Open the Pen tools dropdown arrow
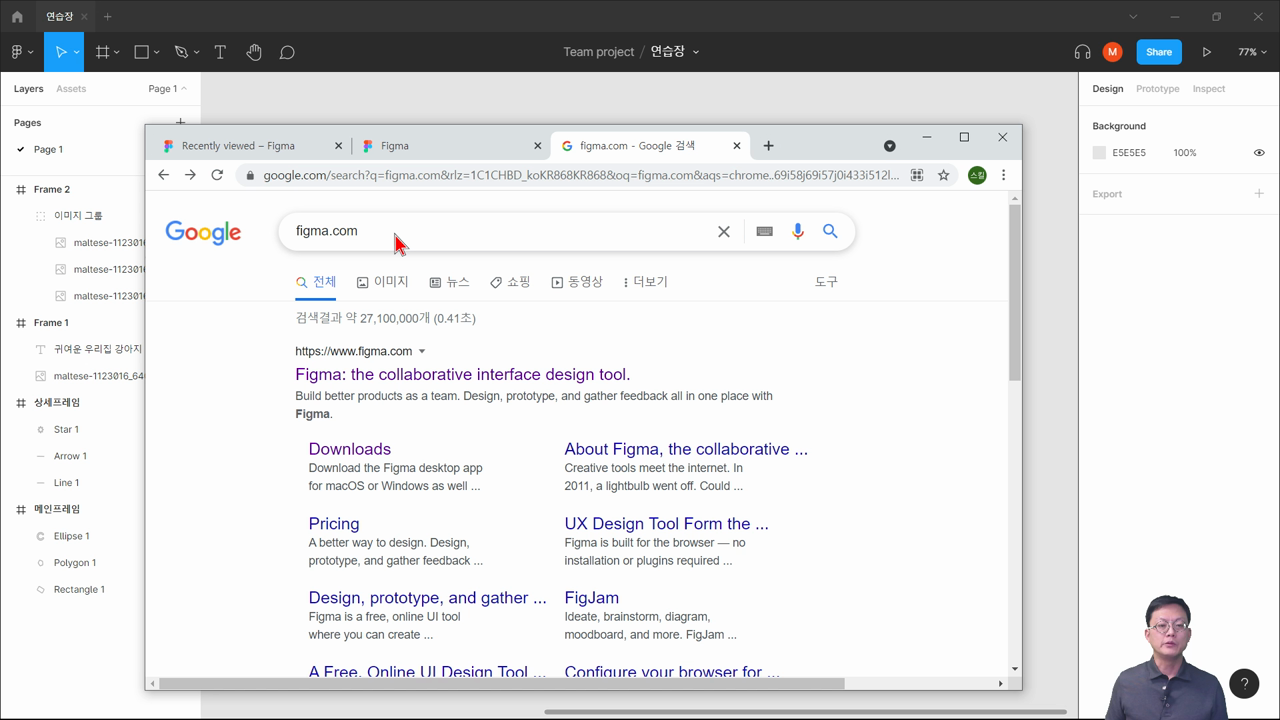The width and height of the screenshot is (1280, 720). pyautogui.click(x=196, y=52)
